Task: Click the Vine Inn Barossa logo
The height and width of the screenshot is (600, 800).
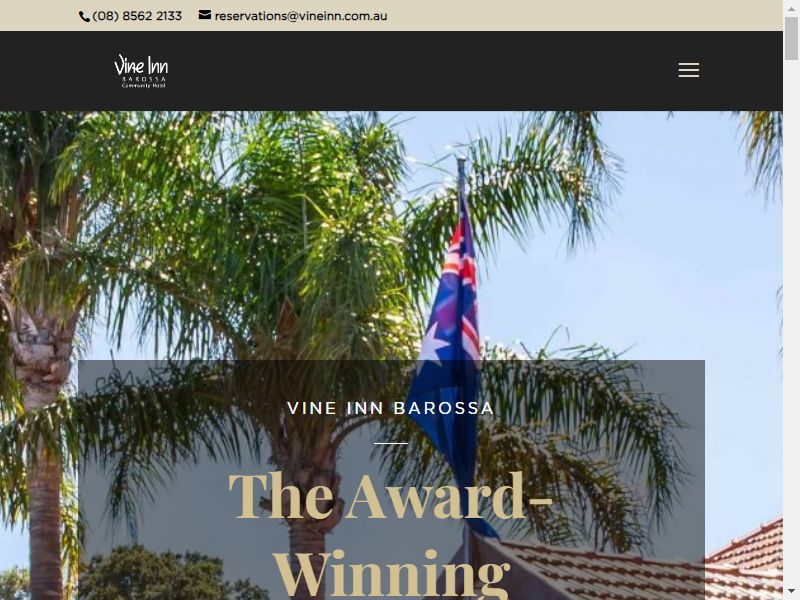Action: [x=141, y=71]
